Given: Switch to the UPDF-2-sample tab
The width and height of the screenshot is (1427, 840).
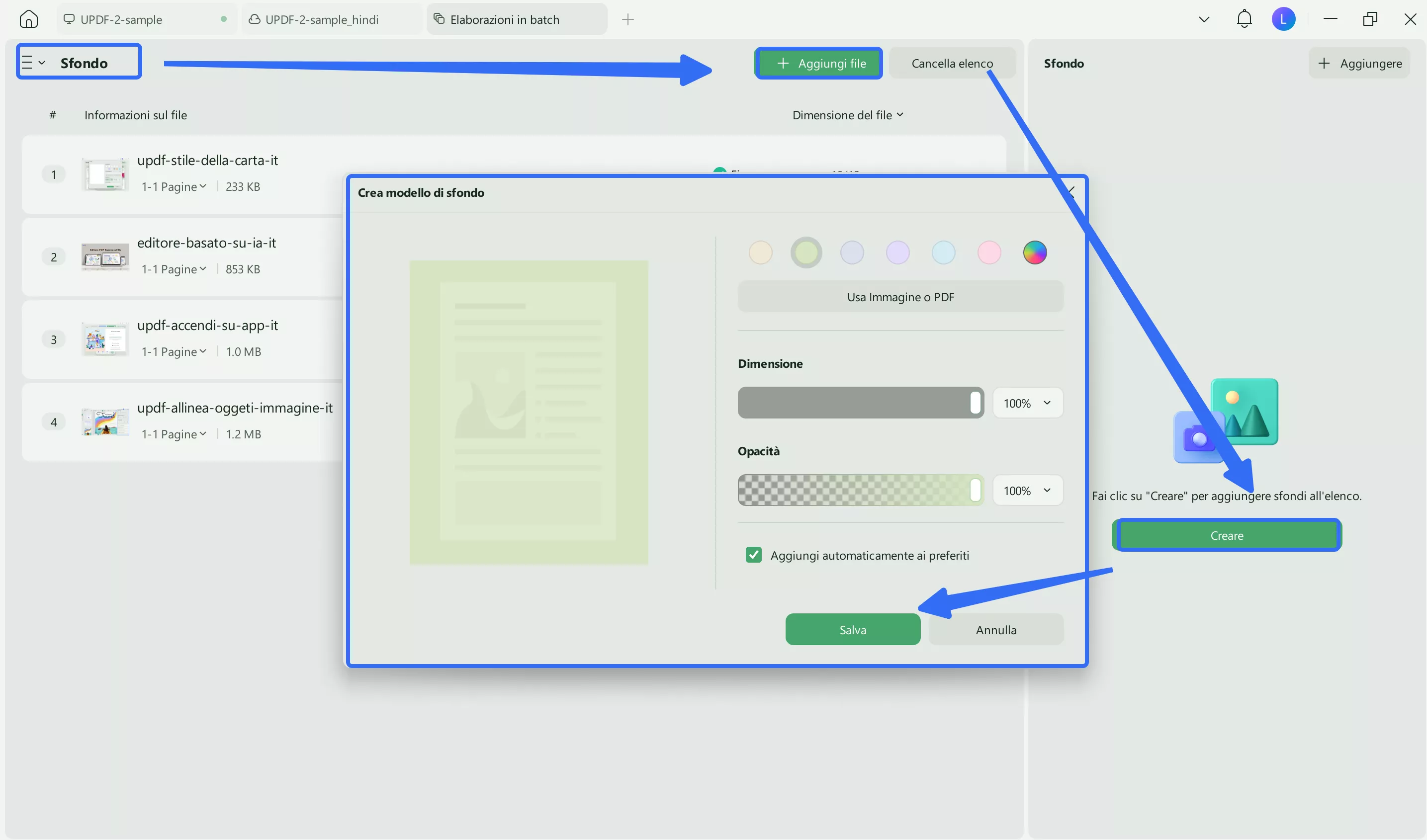Looking at the screenshot, I should pos(121,19).
